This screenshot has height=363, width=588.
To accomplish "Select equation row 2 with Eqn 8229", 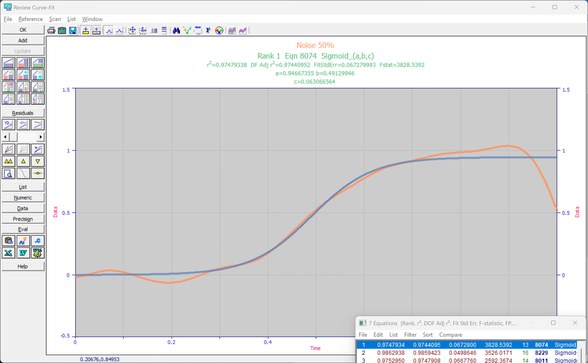I will point(467,353).
